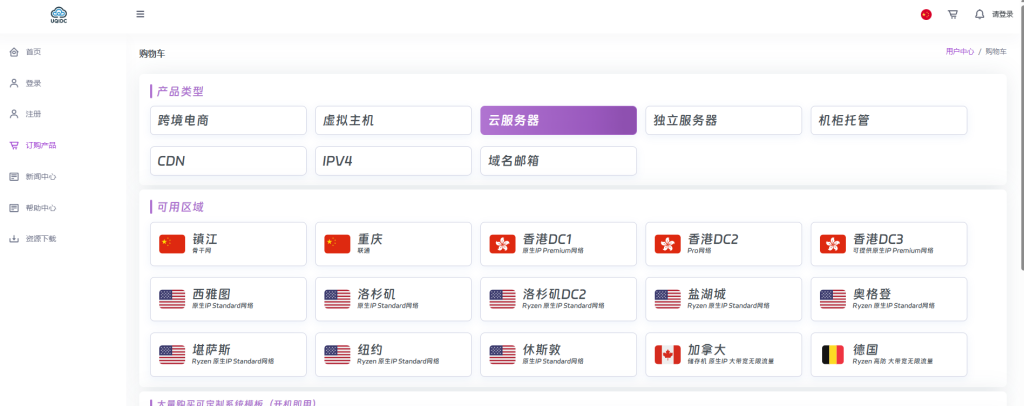Select the 镇江 region option
1024x406 pixels.
[x=228, y=243]
